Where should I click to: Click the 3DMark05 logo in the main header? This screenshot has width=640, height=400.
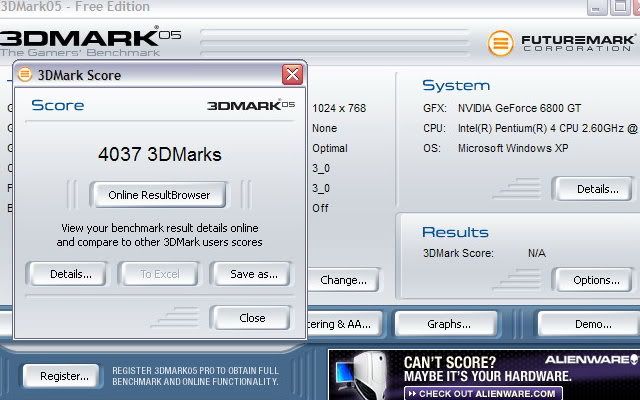pos(90,41)
